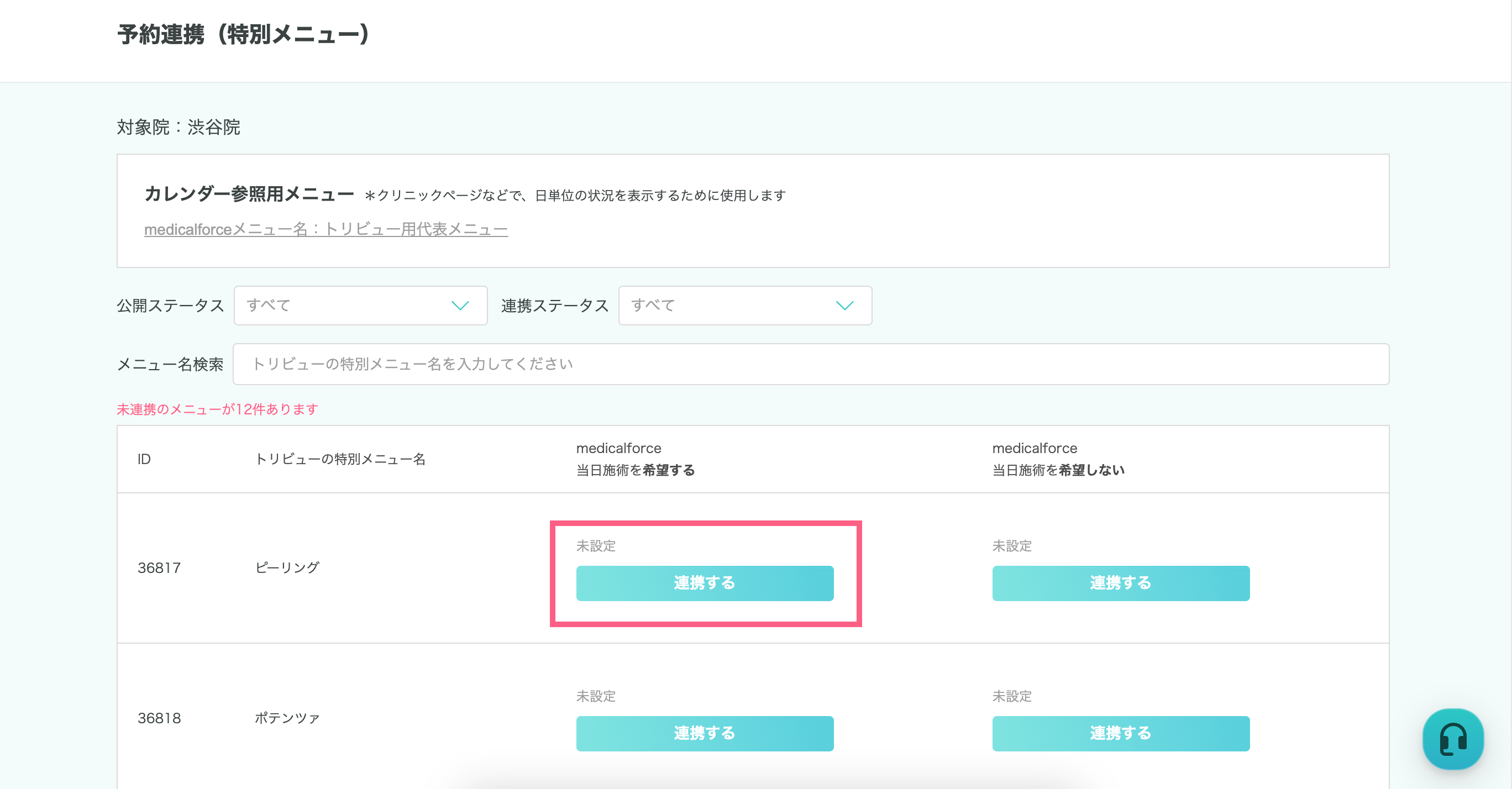The width and height of the screenshot is (1512, 789).
Task: Click 連携する for ピーリング 希望する column
Action: (x=705, y=583)
